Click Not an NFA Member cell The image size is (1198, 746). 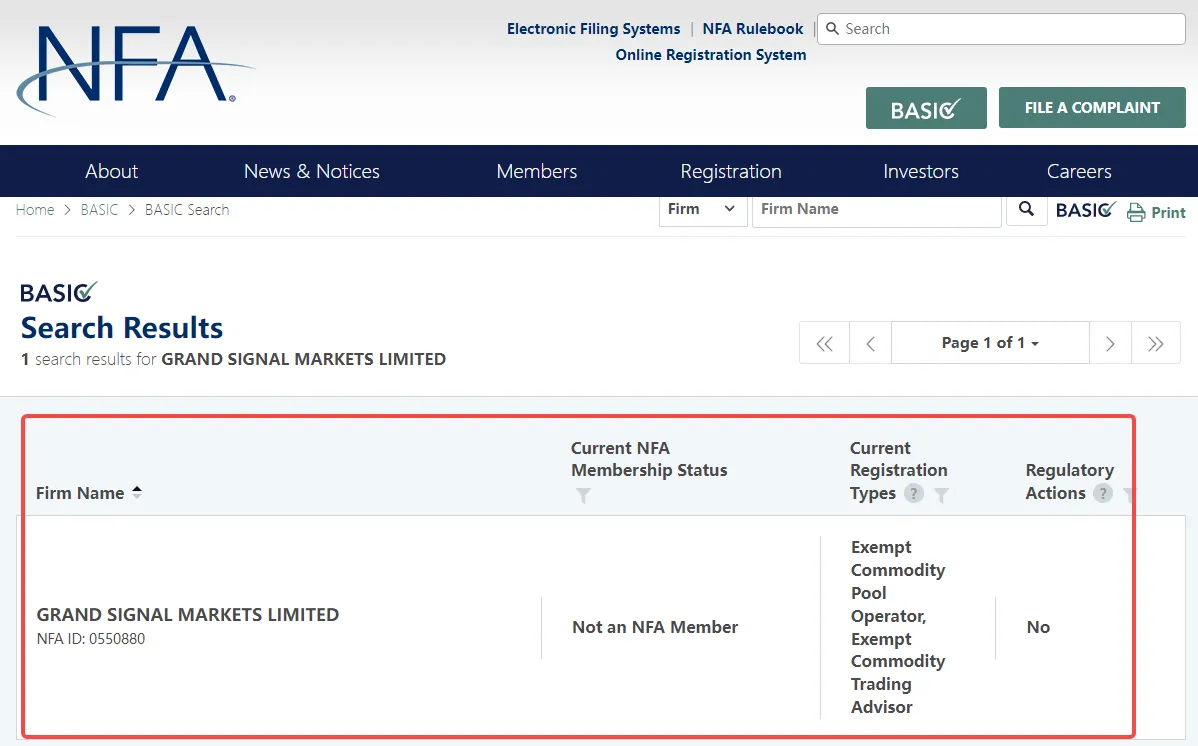655,628
